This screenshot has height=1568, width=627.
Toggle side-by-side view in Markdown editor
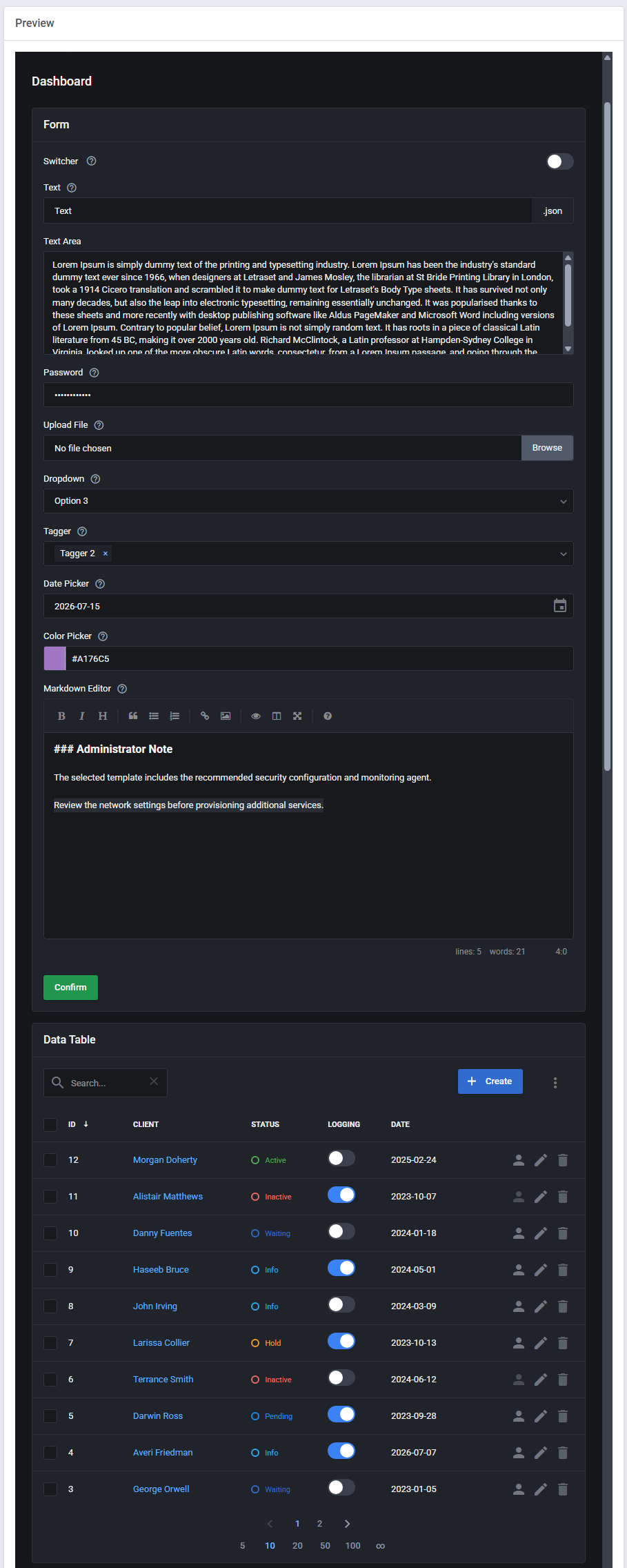coord(277,716)
